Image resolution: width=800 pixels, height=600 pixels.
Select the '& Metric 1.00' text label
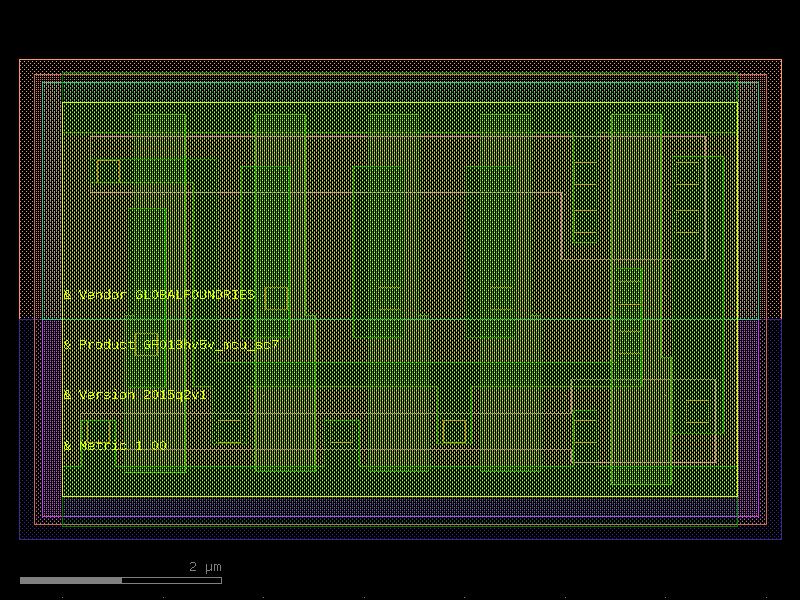point(115,445)
